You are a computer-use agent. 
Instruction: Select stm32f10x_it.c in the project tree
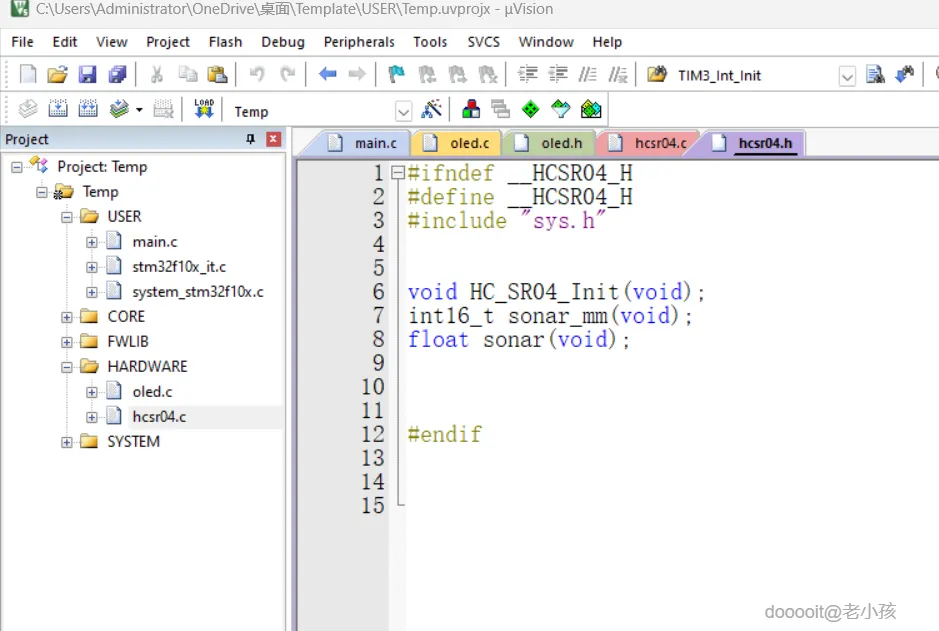tap(179, 267)
